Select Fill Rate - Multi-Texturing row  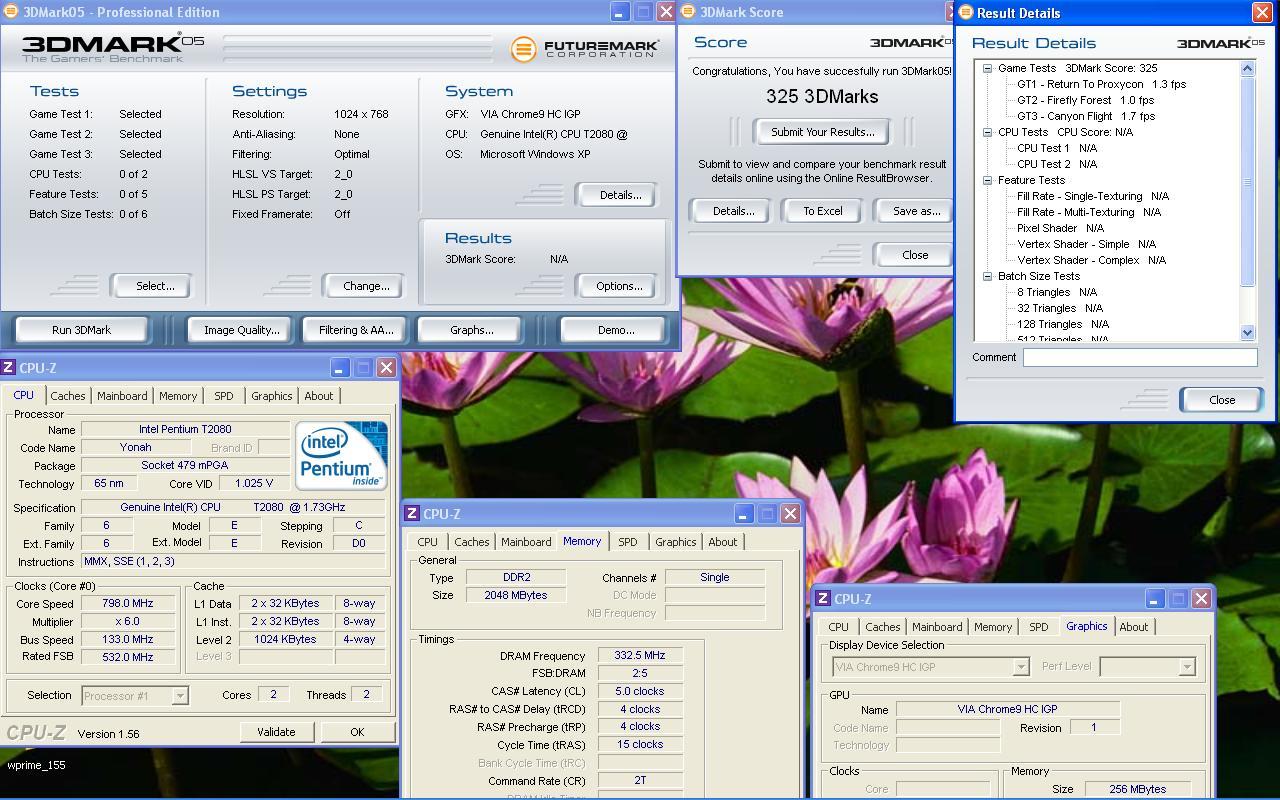point(1089,212)
